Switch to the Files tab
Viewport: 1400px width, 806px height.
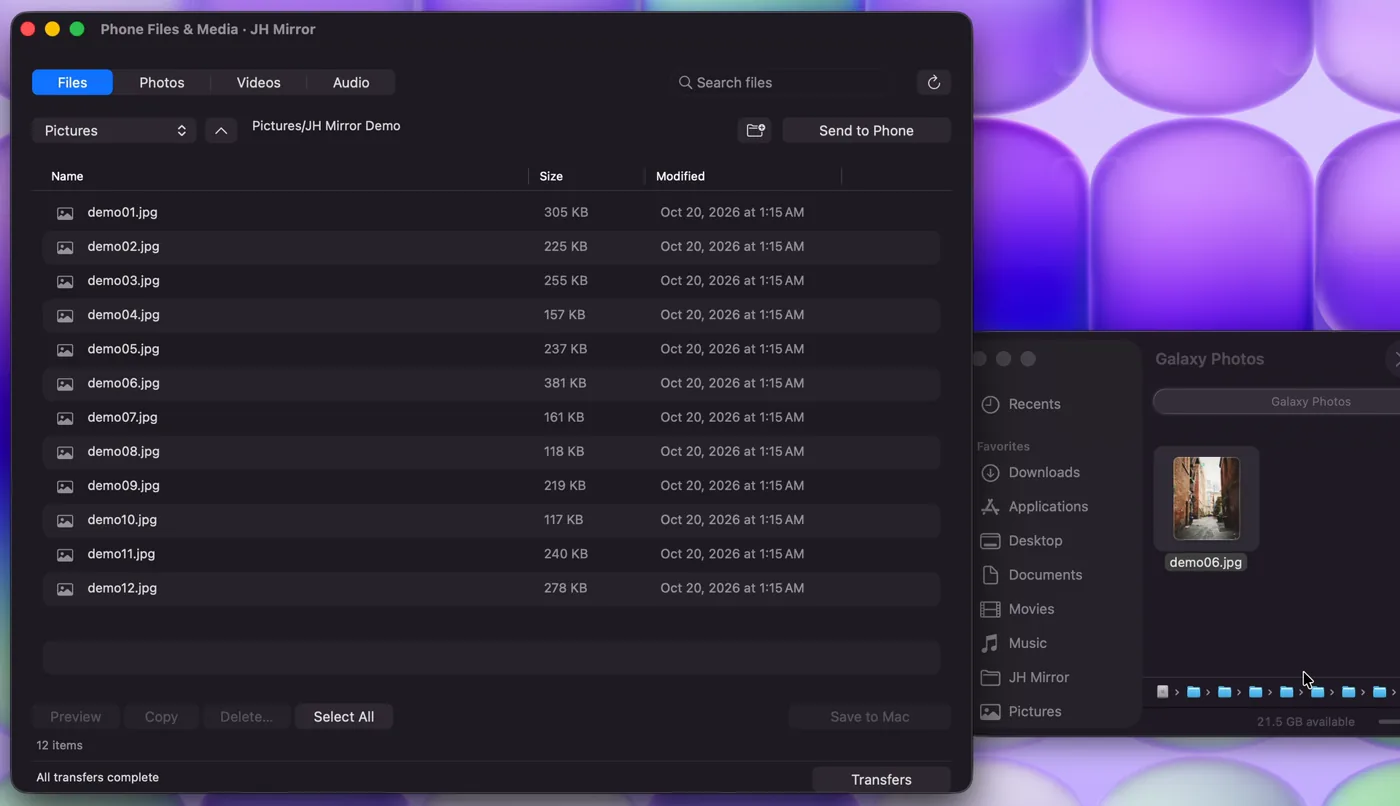[72, 83]
